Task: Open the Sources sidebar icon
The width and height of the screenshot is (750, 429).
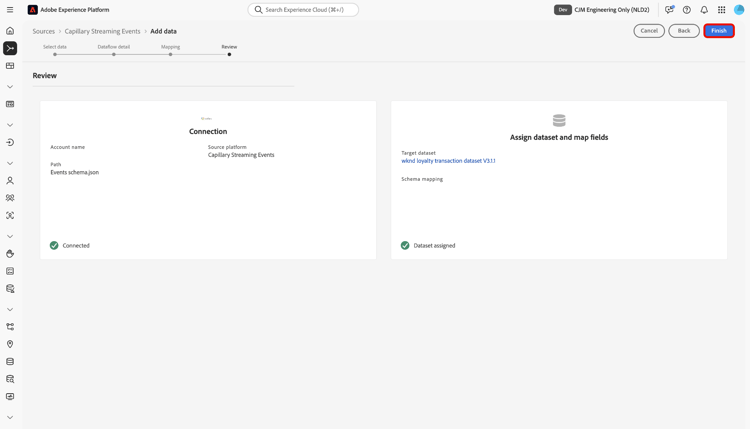Action: 10,48
